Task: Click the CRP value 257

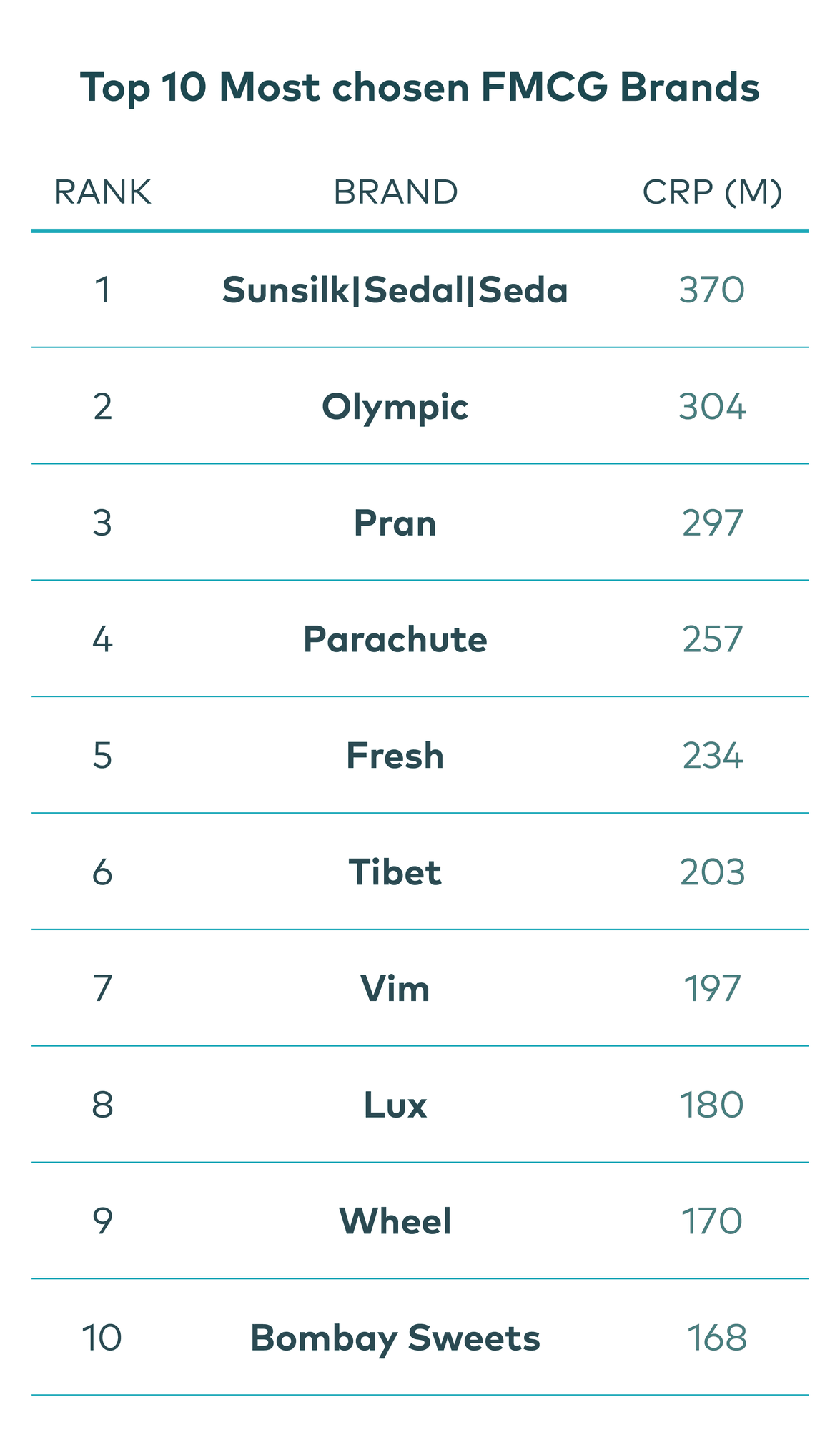Action: (x=712, y=640)
